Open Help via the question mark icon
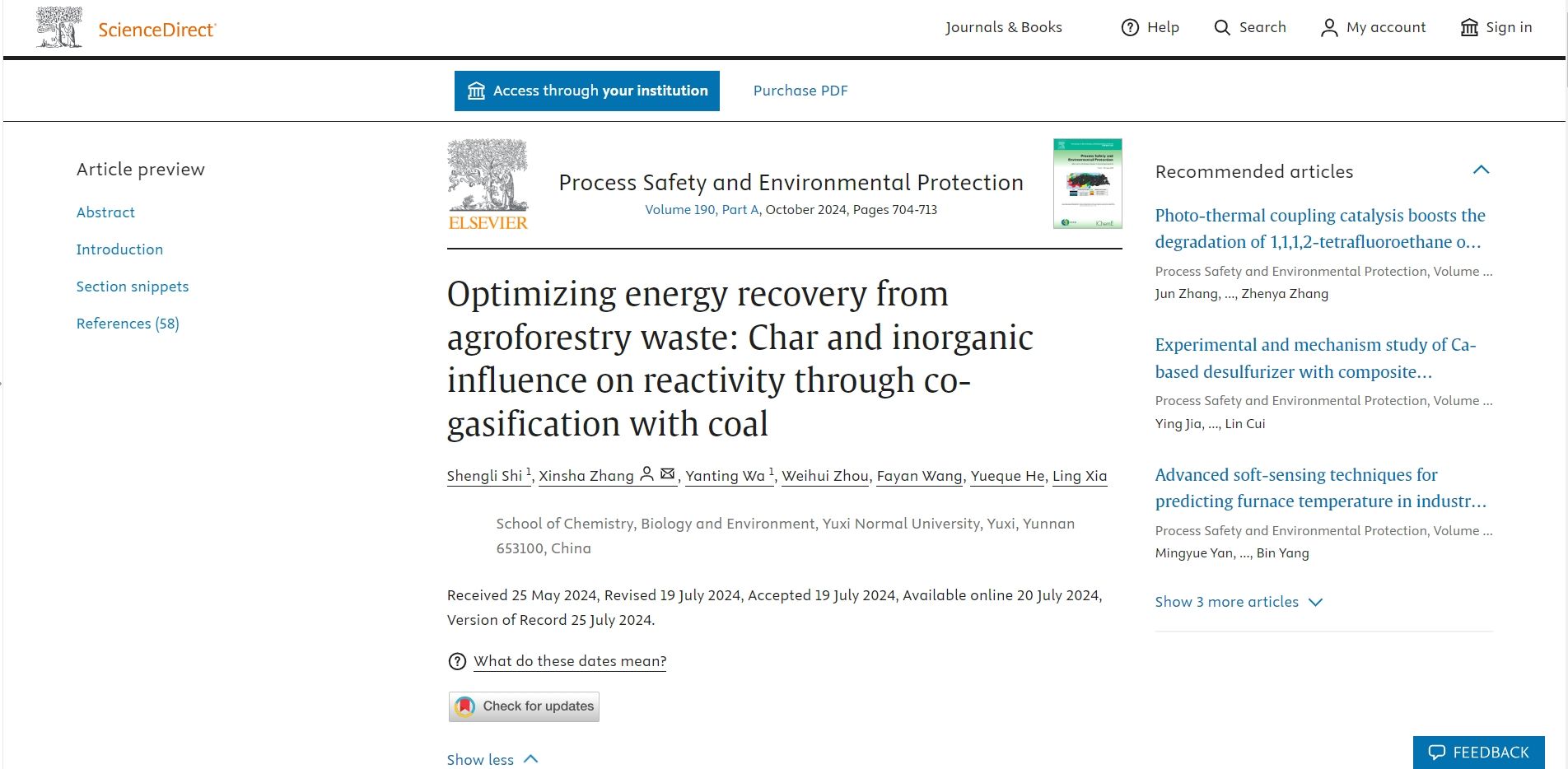 click(x=1130, y=28)
